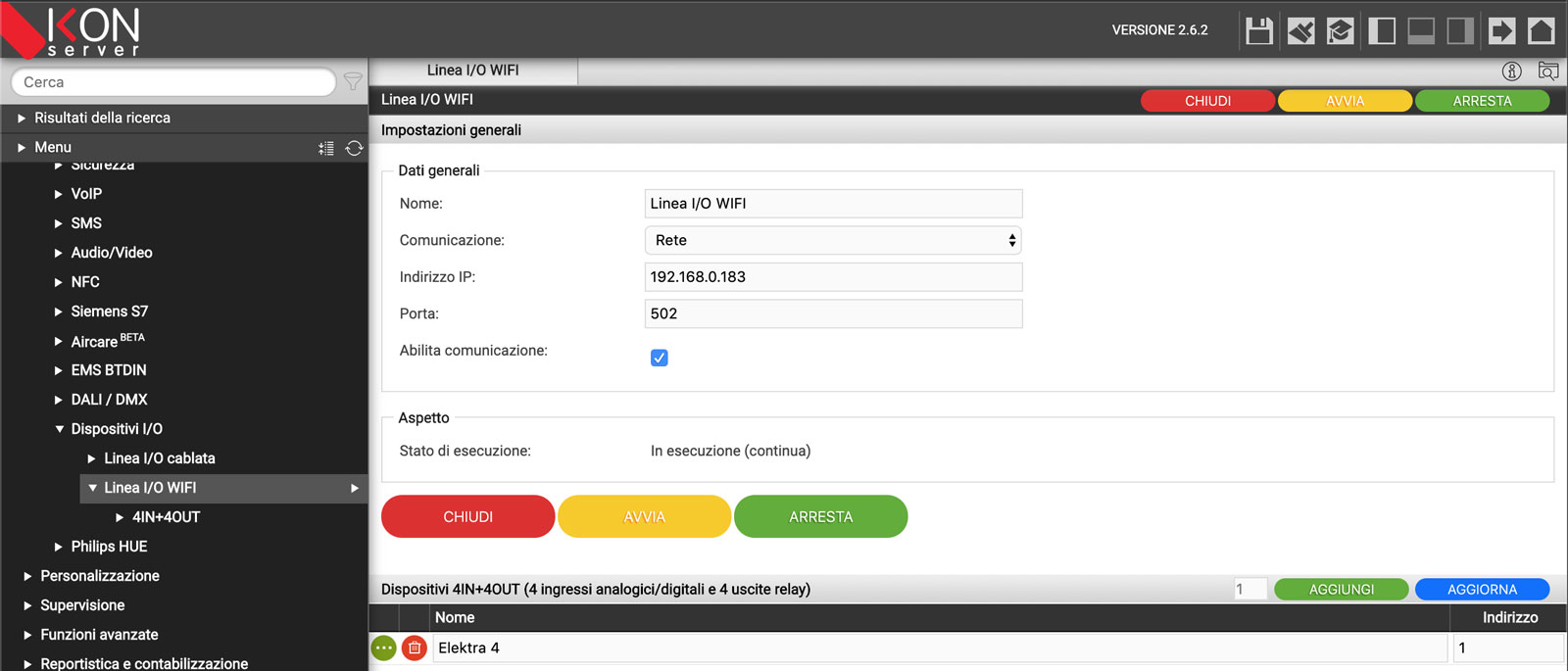Click the large green ARRESTA button
This screenshot has height=671, width=1568.
821,516
